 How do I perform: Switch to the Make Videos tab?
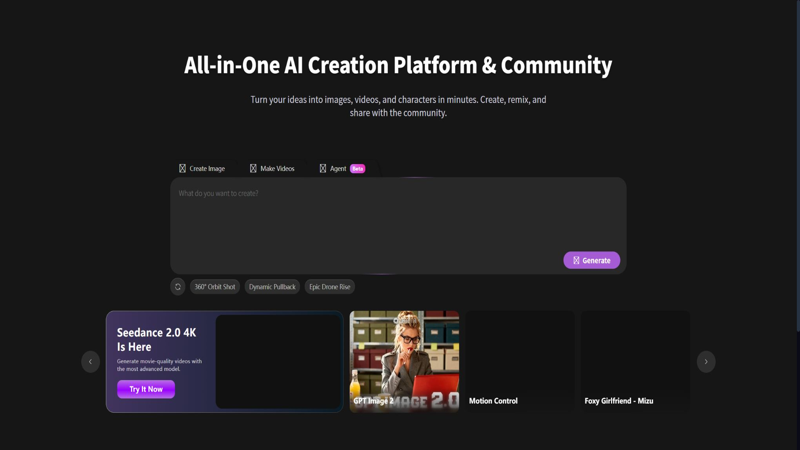pyautogui.click(x=272, y=168)
